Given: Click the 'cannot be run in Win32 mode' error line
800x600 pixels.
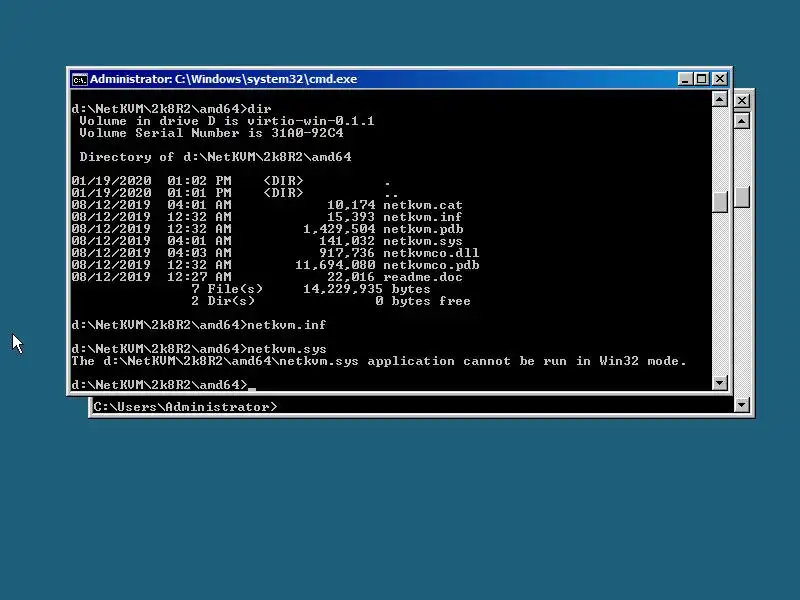Looking at the screenshot, I should [x=379, y=361].
